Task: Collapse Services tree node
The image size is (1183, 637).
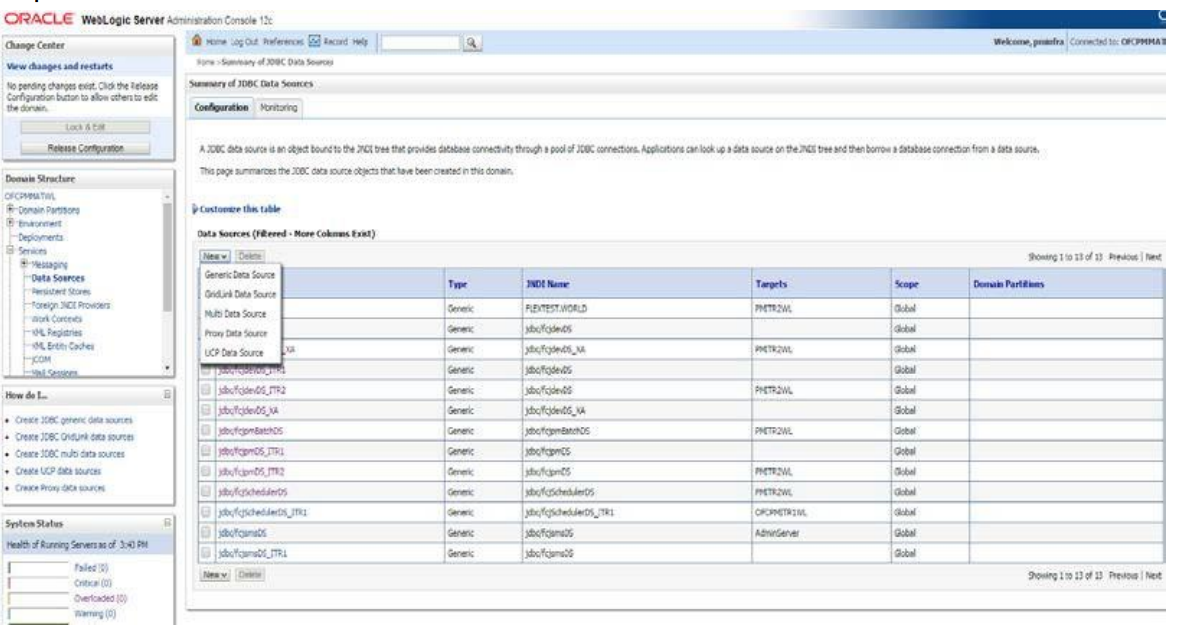Action: tap(11, 250)
